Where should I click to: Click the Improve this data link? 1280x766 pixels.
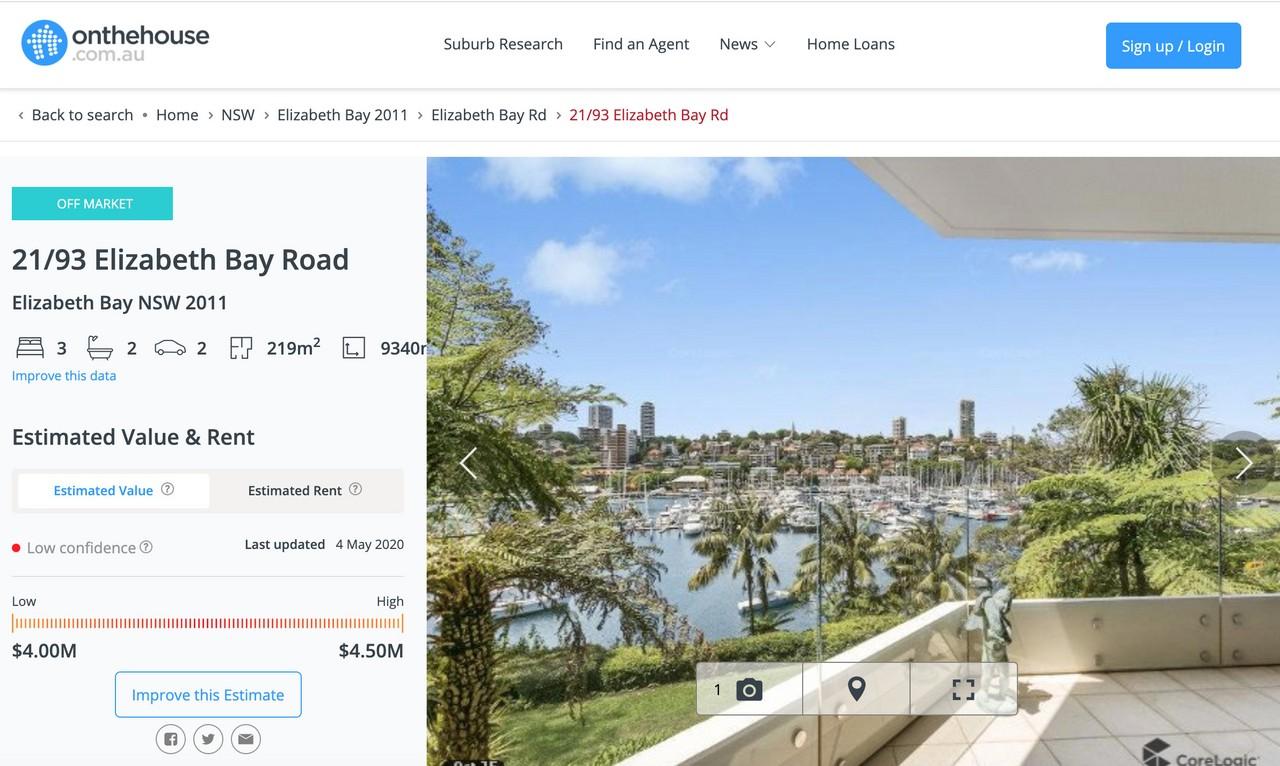(x=64, y=376)
